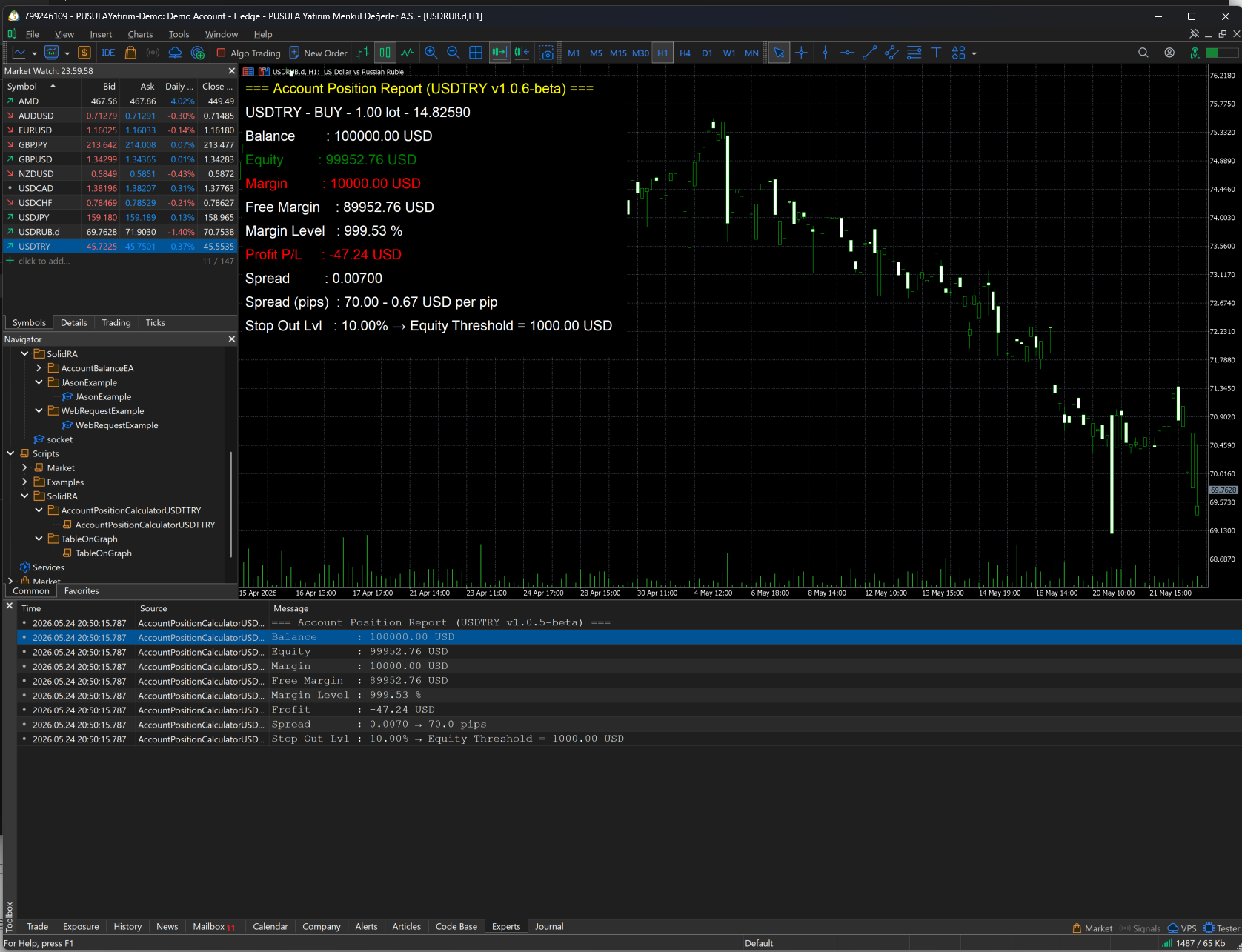Select the Fibonacci retracement tool
The width and height of the screenshot is (1242, 952).
pos(914,53)
